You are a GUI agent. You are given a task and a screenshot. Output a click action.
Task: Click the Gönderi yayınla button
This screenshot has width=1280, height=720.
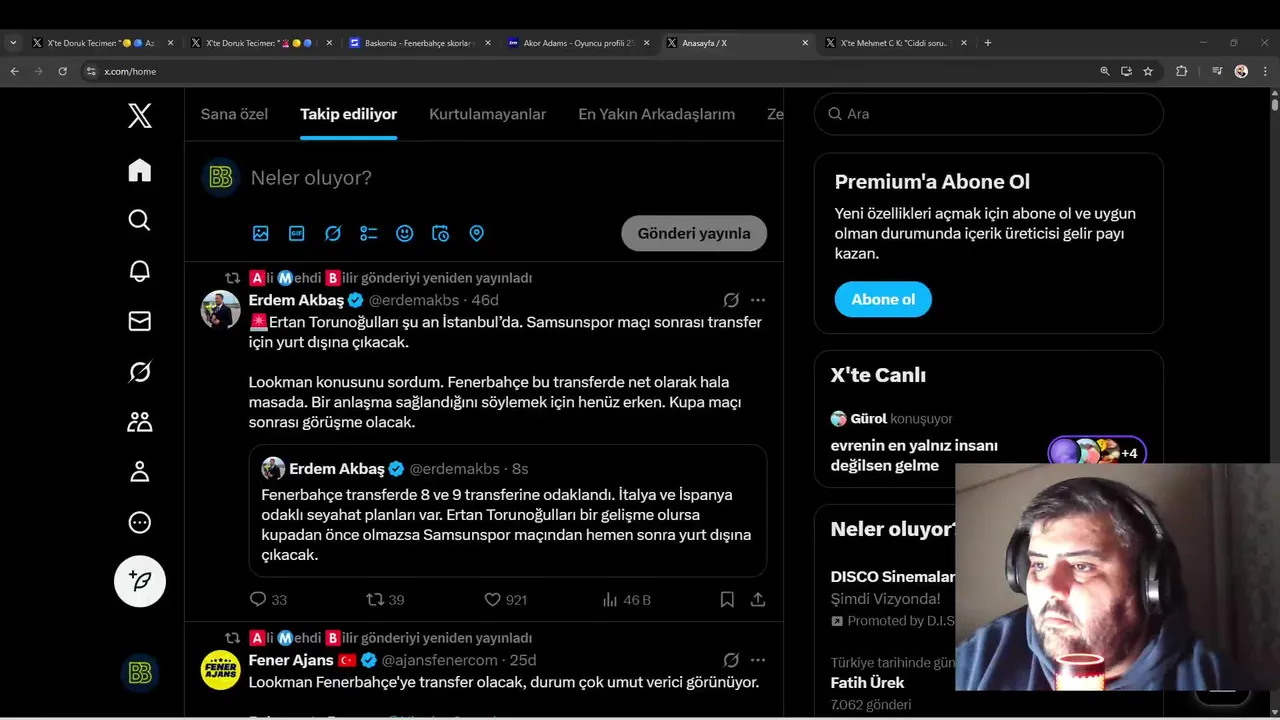[694, 233]
